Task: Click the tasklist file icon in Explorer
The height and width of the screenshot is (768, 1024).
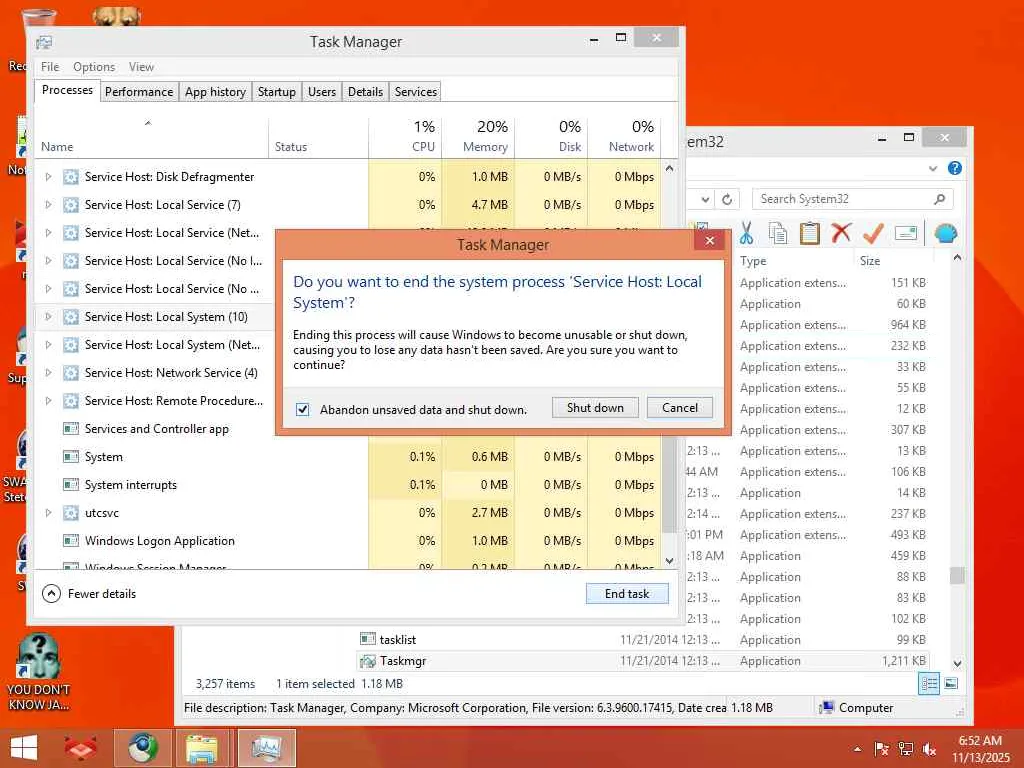Action: (x=368, y=639)
